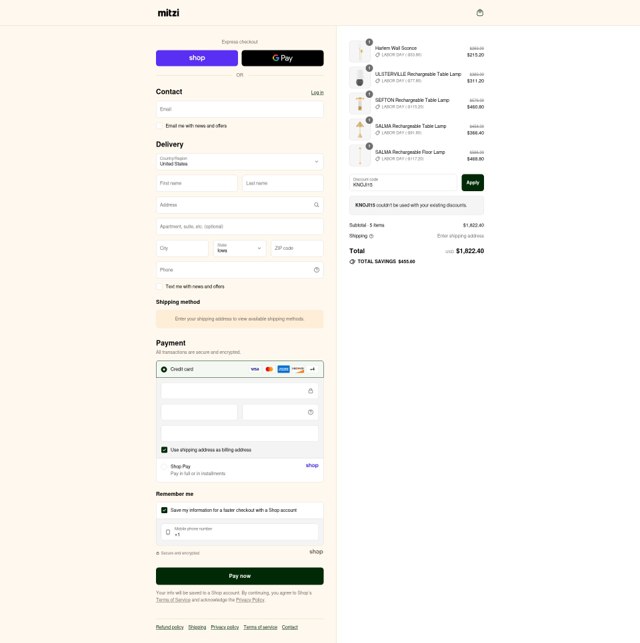Image resolution: width=640 pixels, height=643 pixels.
Task: Click discount tag icon under ULSTERVILLE lamp
Action: pyautogui.click(x=378, y=81)
